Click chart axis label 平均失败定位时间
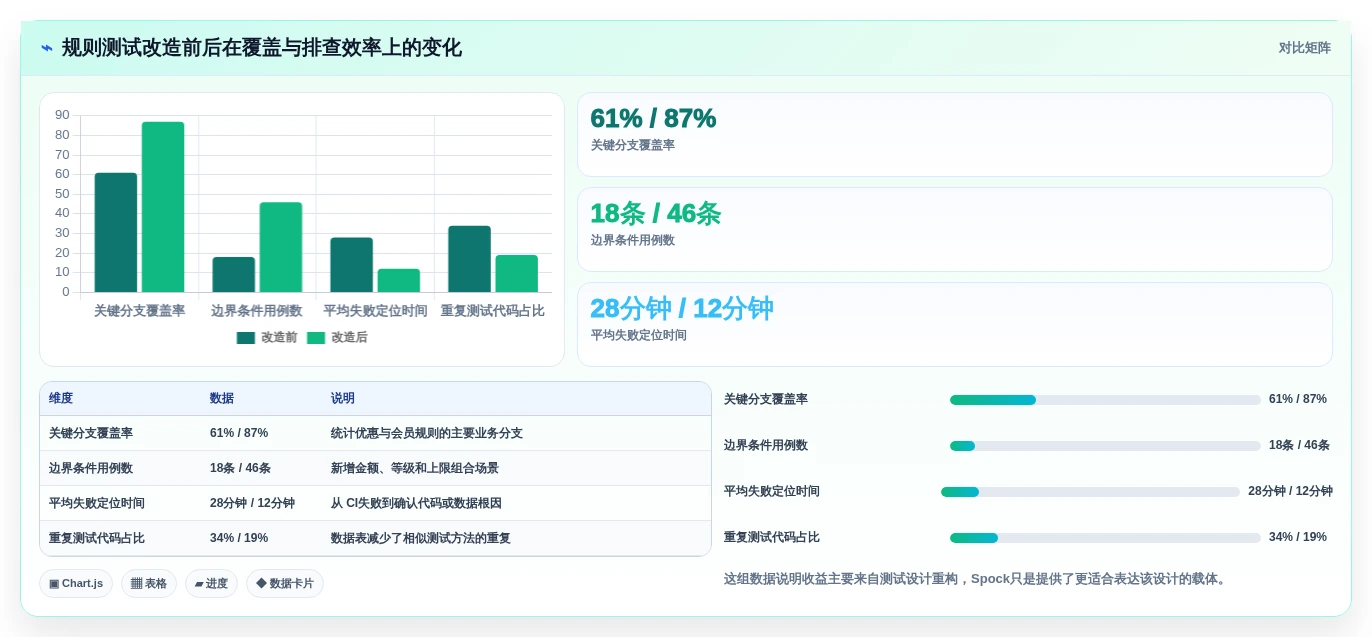1372x637 pixels. [375, 311]
